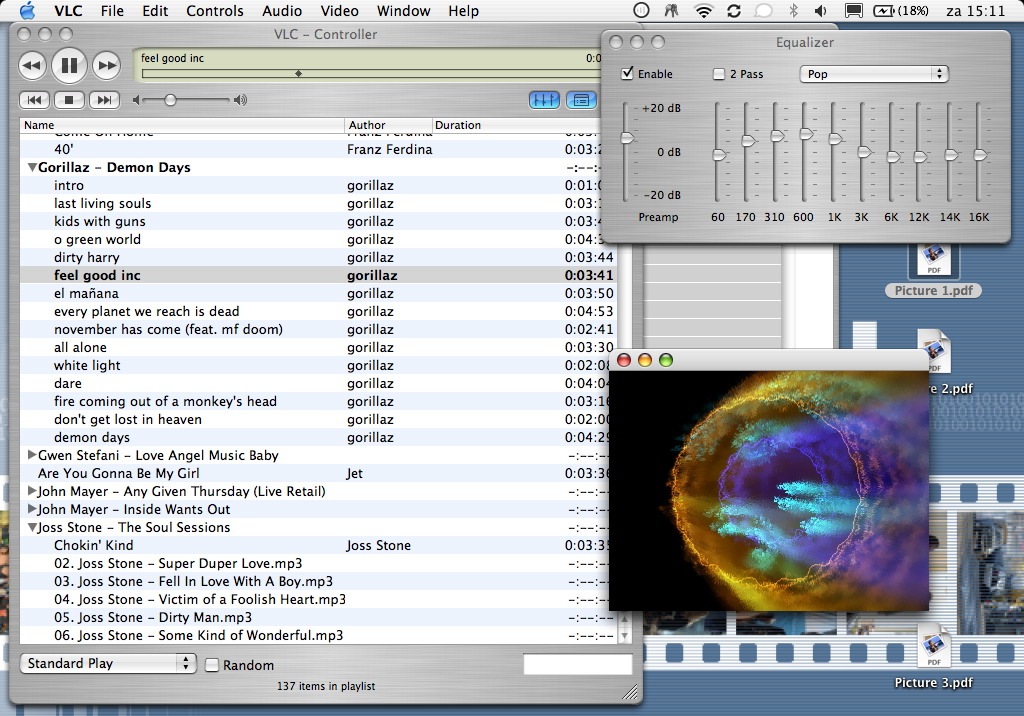The width and height of the screenshot is (1024, 716).
Task: Click the mute speaker icon left of volume
Action: coord(136,100)
